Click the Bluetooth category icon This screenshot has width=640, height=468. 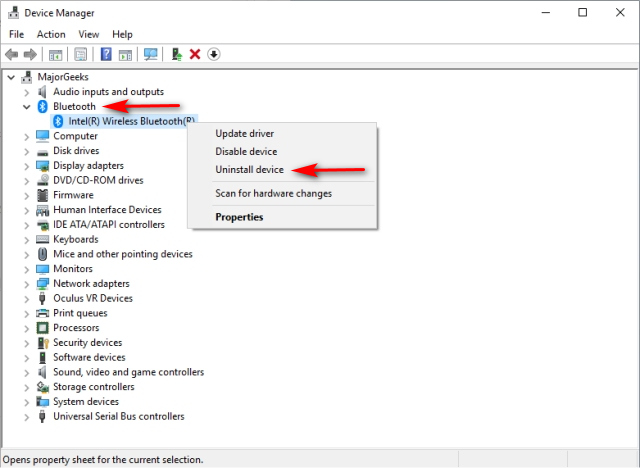pyautogui.click(x=42, y=106)
